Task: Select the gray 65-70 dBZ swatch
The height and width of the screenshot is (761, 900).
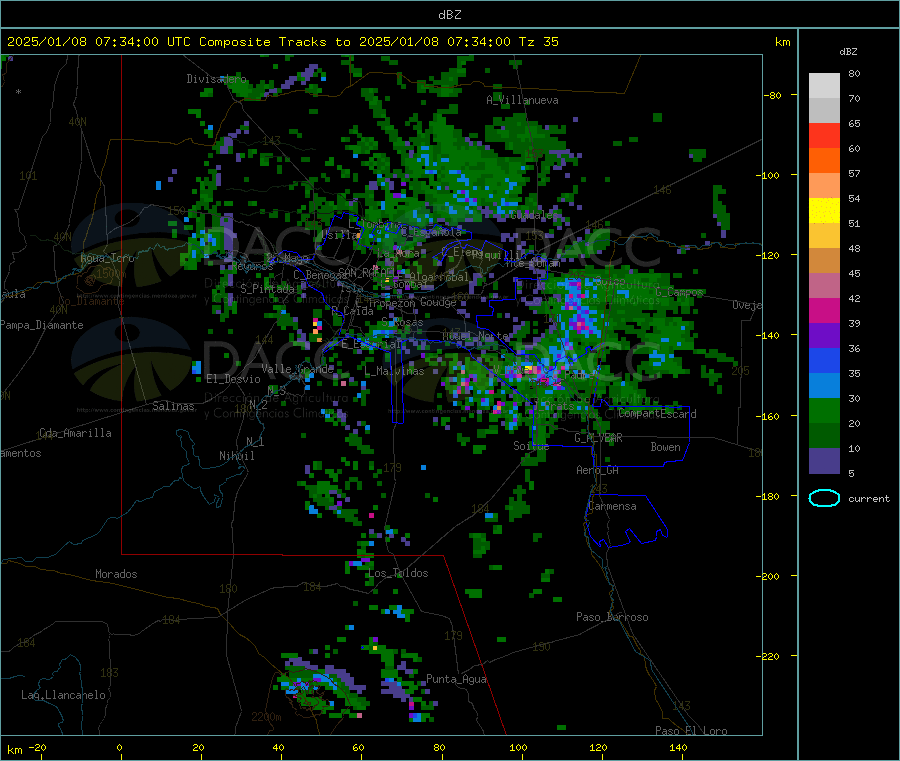Action: [x=824, y=111]
